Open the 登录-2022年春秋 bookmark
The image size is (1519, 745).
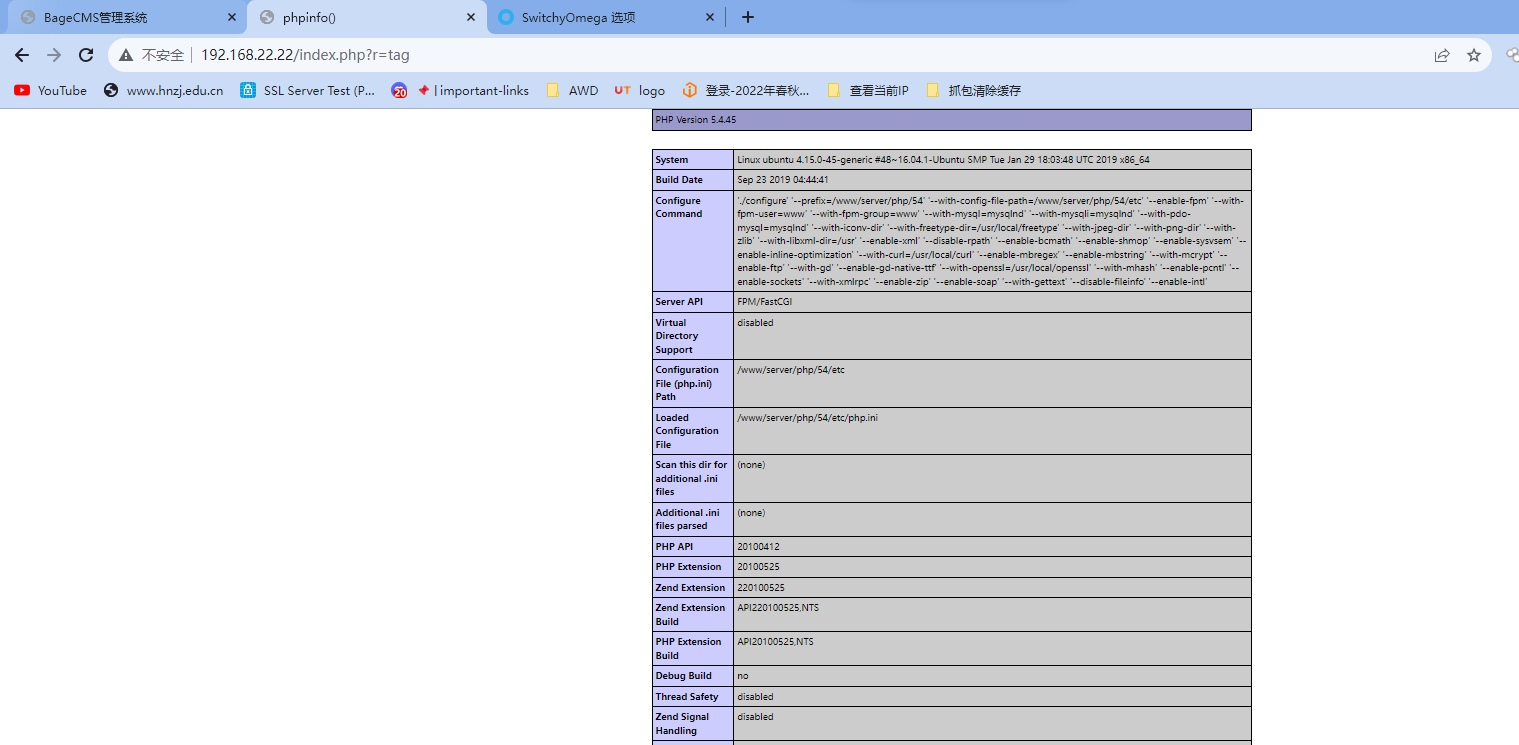pyautogui.click(x=745, y=90)
